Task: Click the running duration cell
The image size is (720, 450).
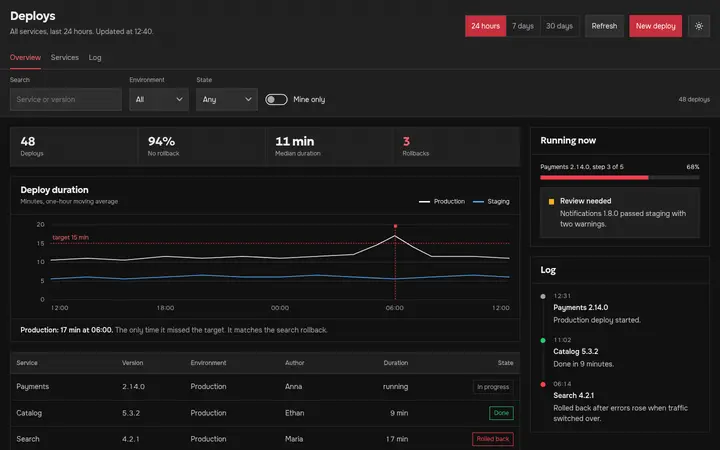Action: 395,387
